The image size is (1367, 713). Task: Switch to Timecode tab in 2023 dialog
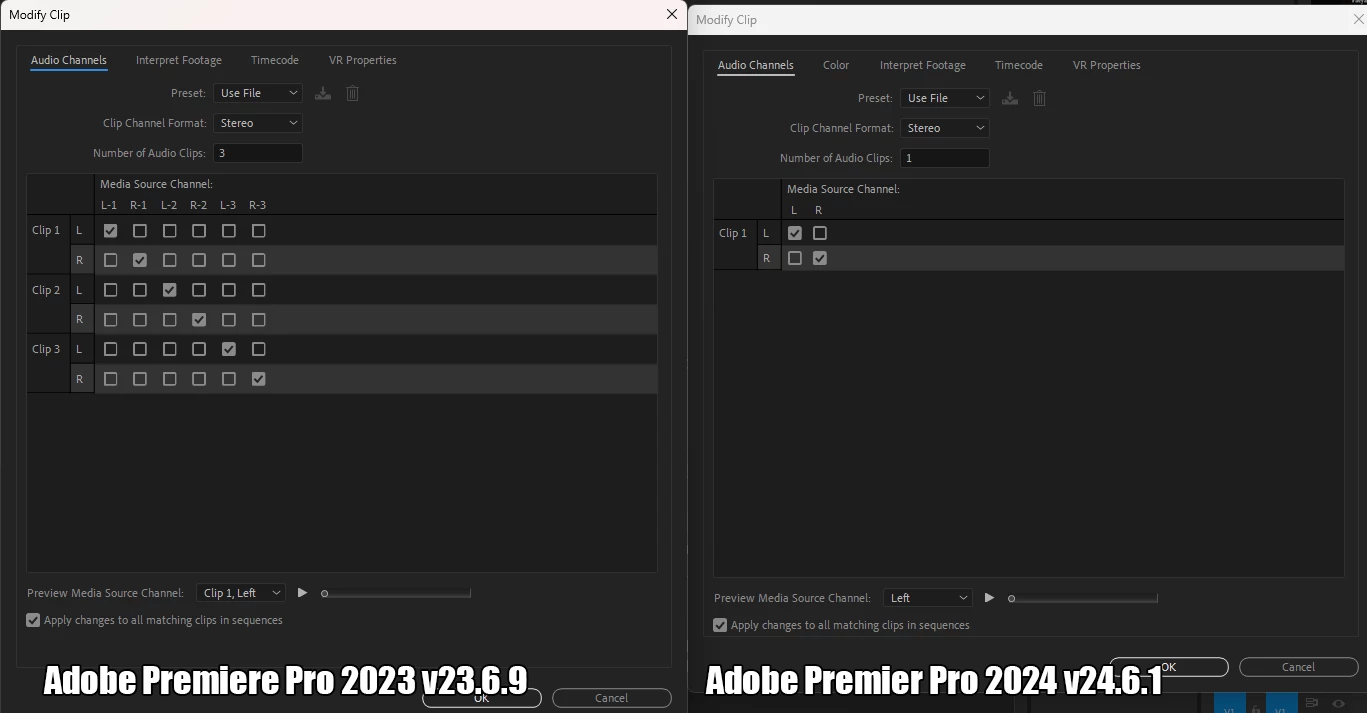coord(275,60)
